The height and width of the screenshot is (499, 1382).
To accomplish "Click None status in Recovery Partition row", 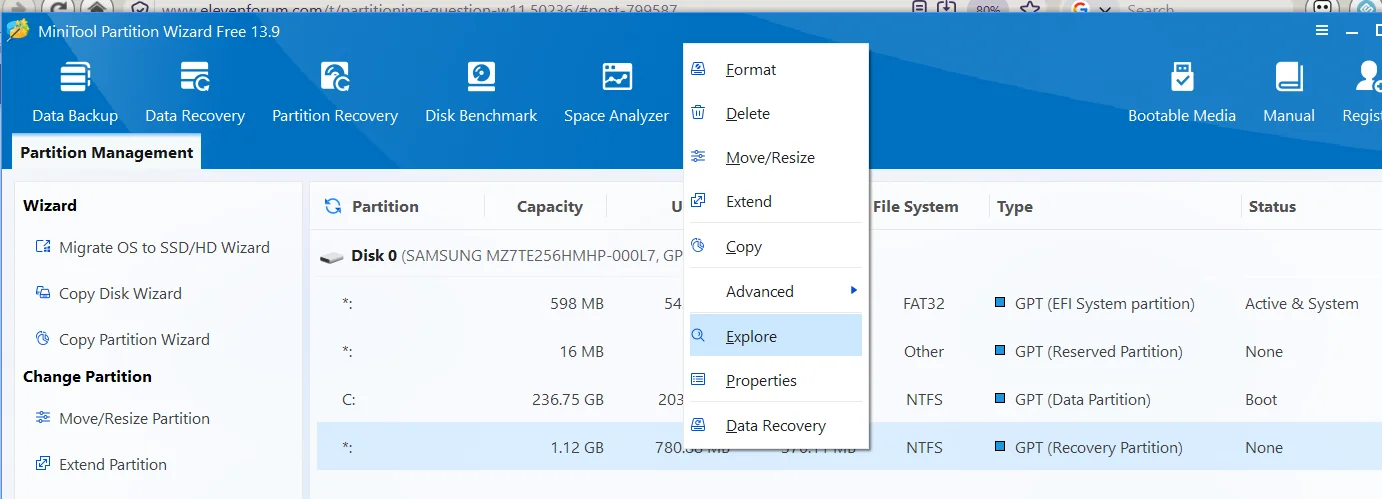I will point(1264,448).
